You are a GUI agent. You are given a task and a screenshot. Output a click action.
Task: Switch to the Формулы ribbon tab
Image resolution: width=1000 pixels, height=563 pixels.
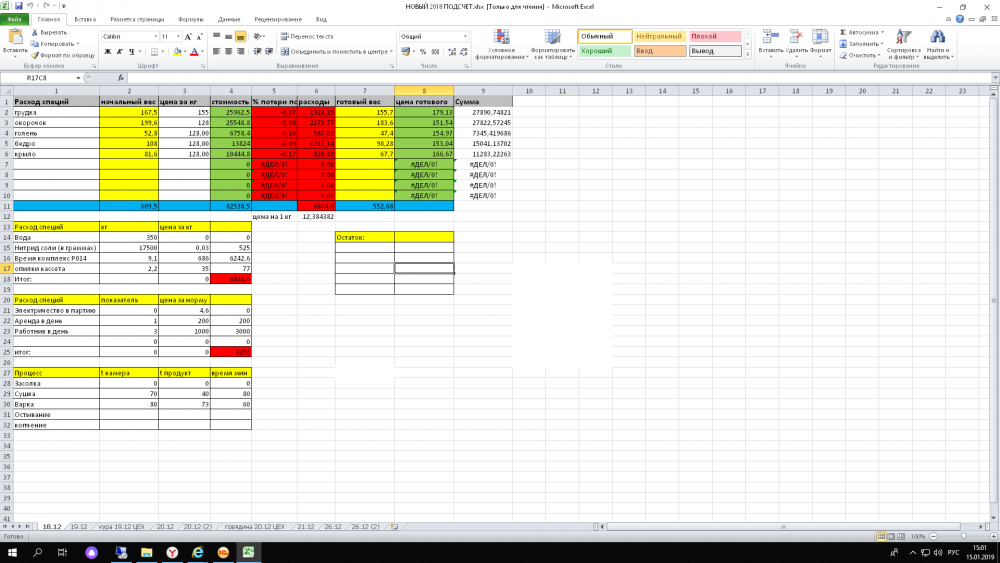coord(190,19)
